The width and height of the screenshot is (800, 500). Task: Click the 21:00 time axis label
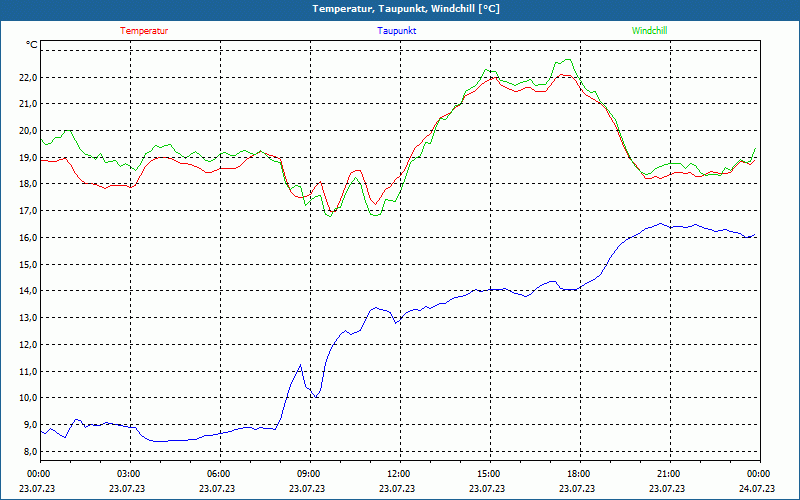[x=668, y=474]
